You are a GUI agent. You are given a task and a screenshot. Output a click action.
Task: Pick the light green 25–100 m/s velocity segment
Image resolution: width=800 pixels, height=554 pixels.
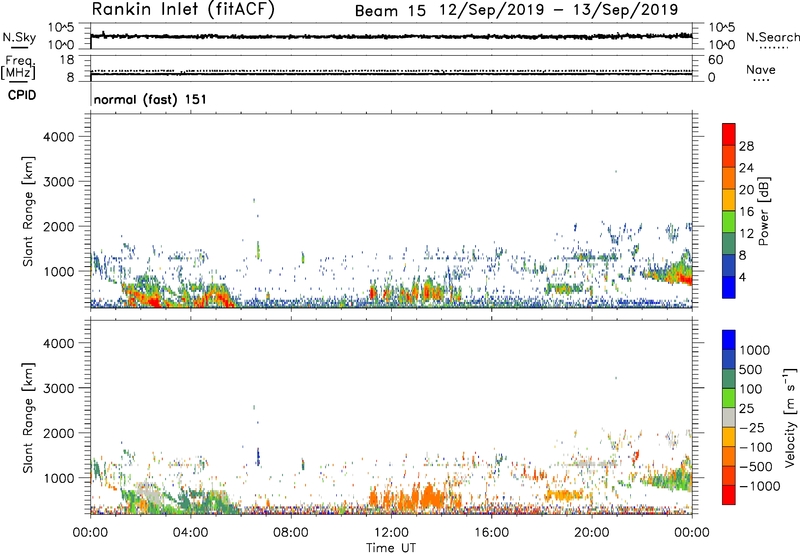729,398
